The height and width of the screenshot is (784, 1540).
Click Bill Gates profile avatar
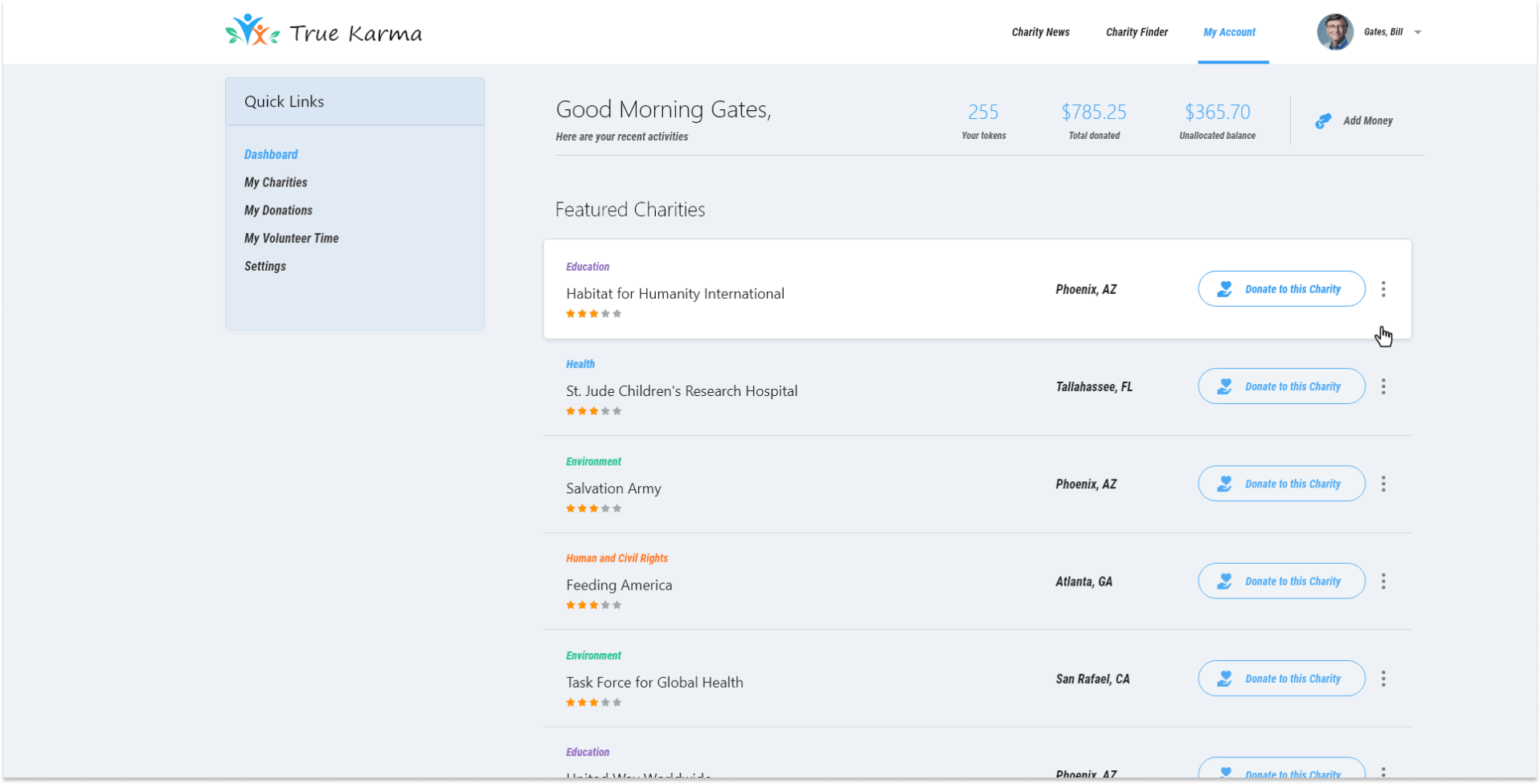[1334, 32]
